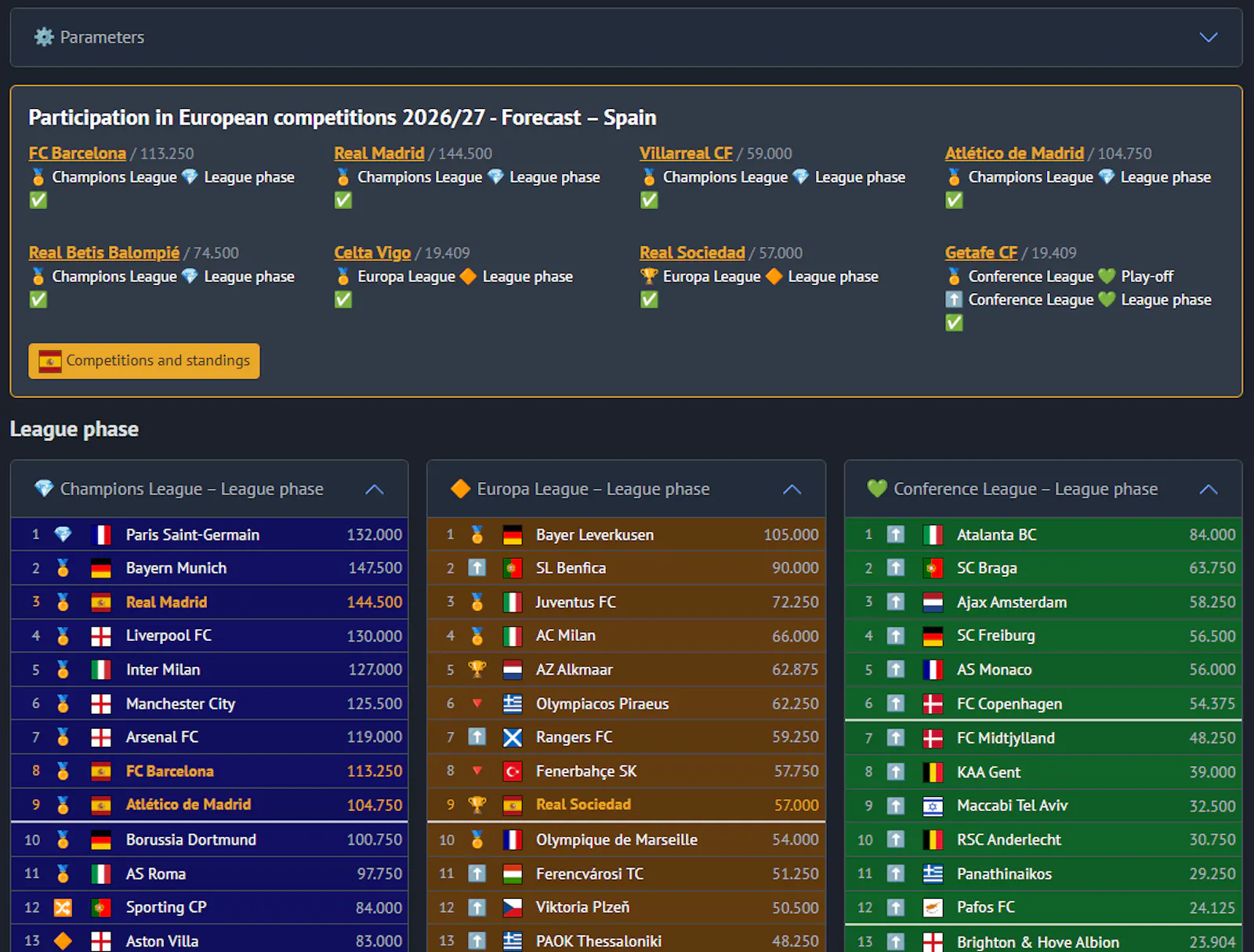Select Manchester City row

tap(209, 704)
